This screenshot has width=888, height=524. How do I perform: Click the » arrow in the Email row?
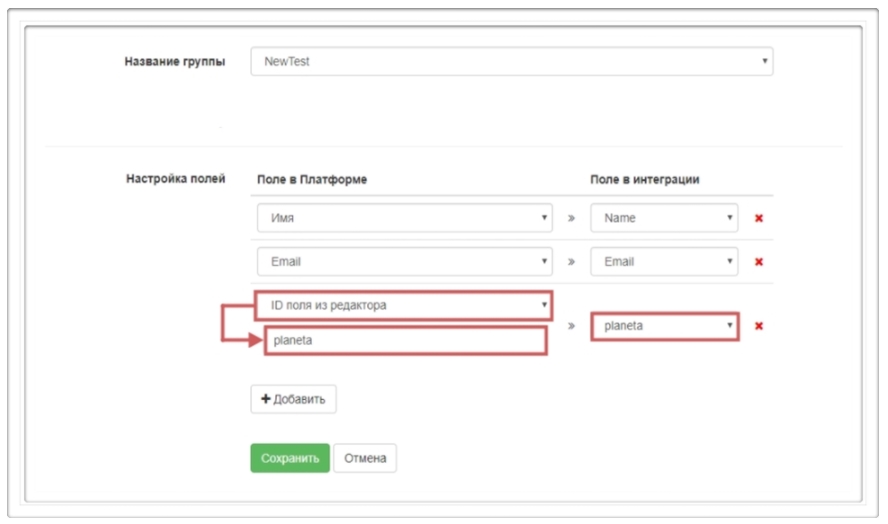(x=571, y=262)
